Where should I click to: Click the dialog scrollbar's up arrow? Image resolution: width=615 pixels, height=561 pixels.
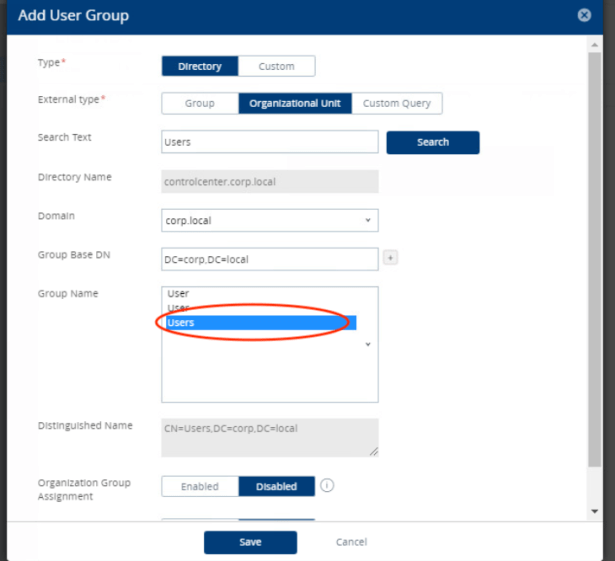(595, 45)
